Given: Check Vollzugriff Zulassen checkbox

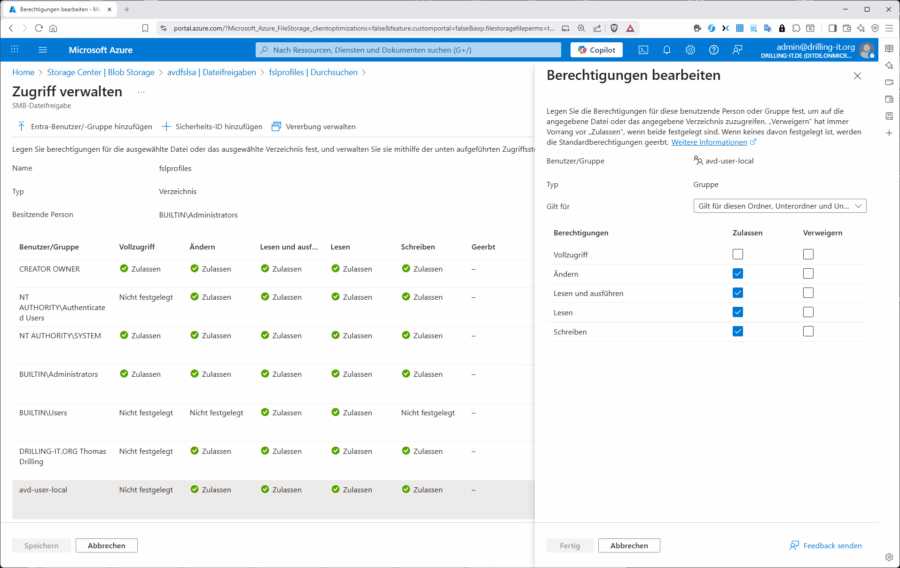Looking at the screenshot, I should 738,254.
